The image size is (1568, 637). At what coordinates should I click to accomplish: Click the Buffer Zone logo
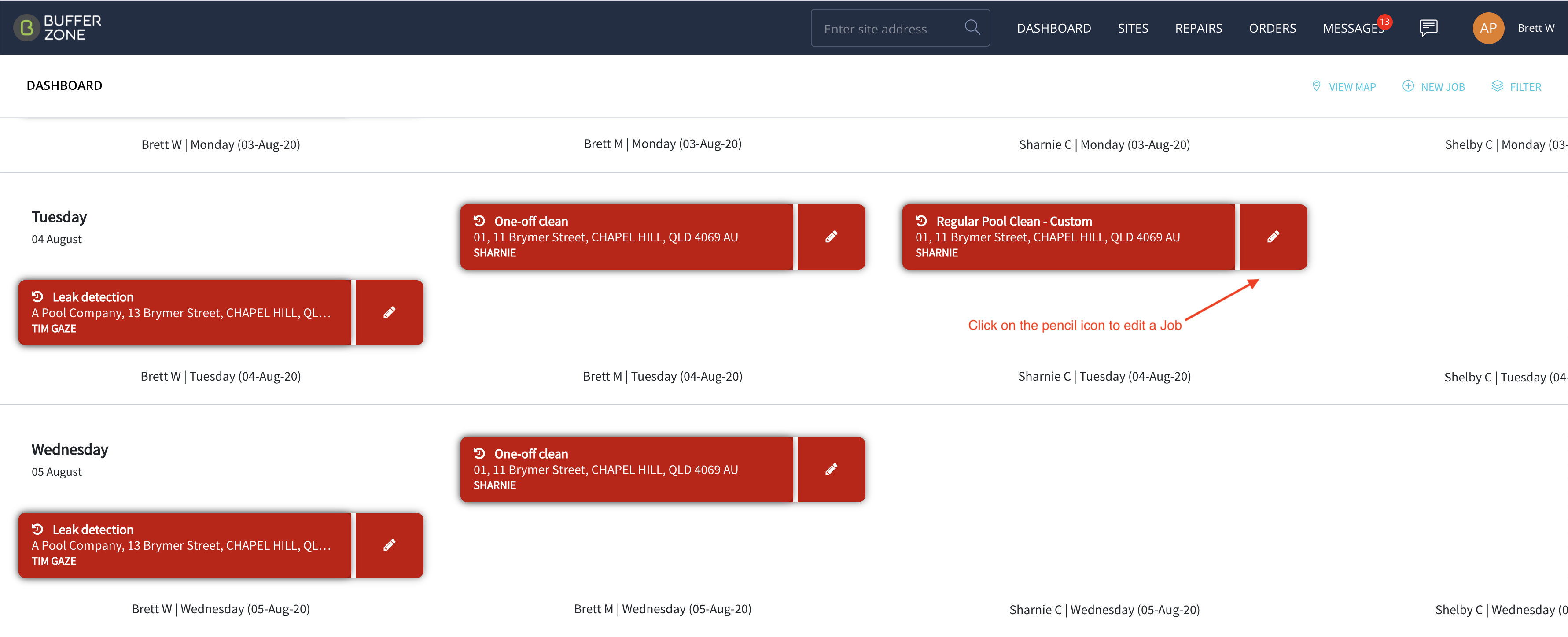(57, 27)
